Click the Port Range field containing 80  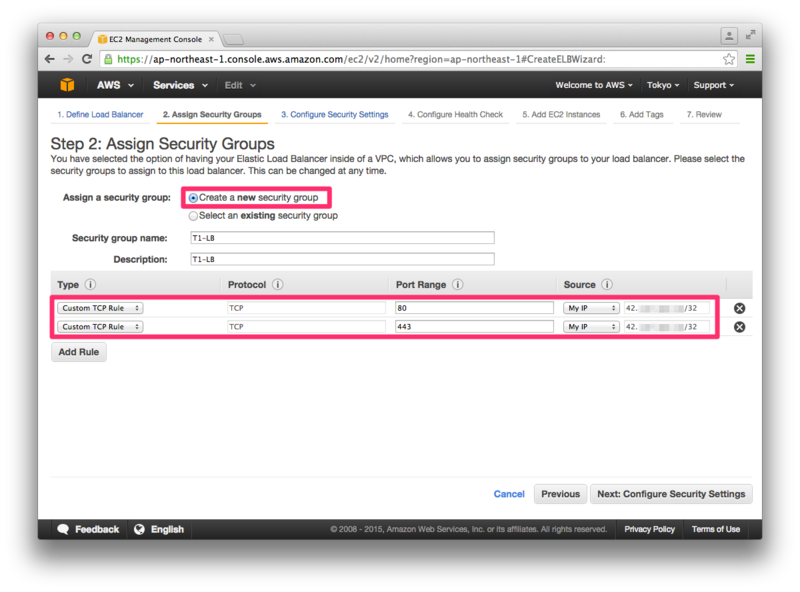[x=474, y=308]
